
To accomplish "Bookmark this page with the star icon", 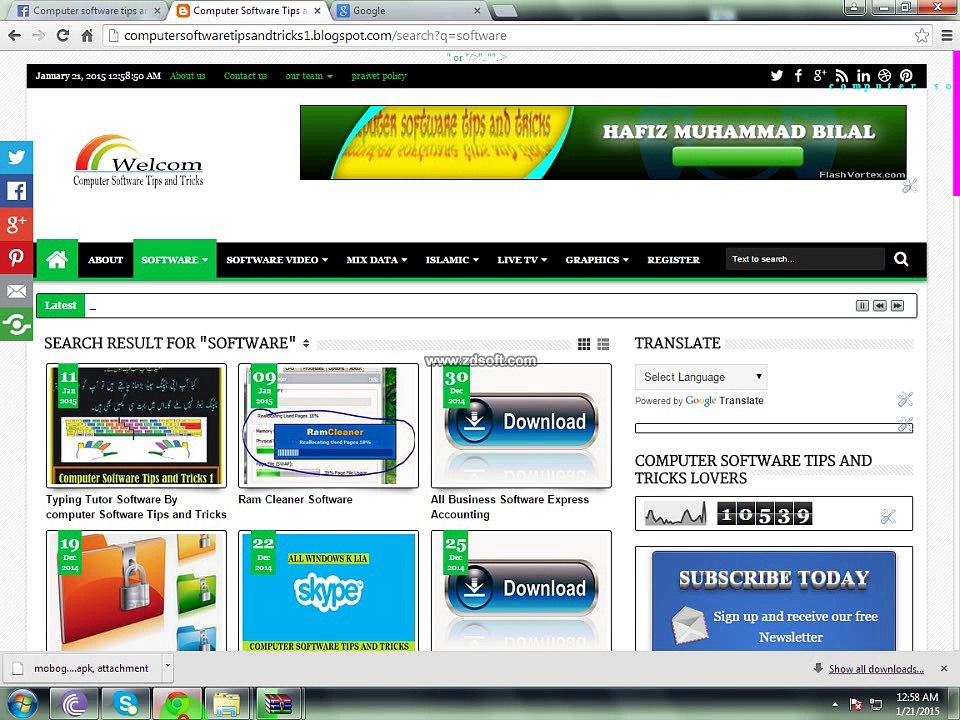I will [x=921, y=36].
